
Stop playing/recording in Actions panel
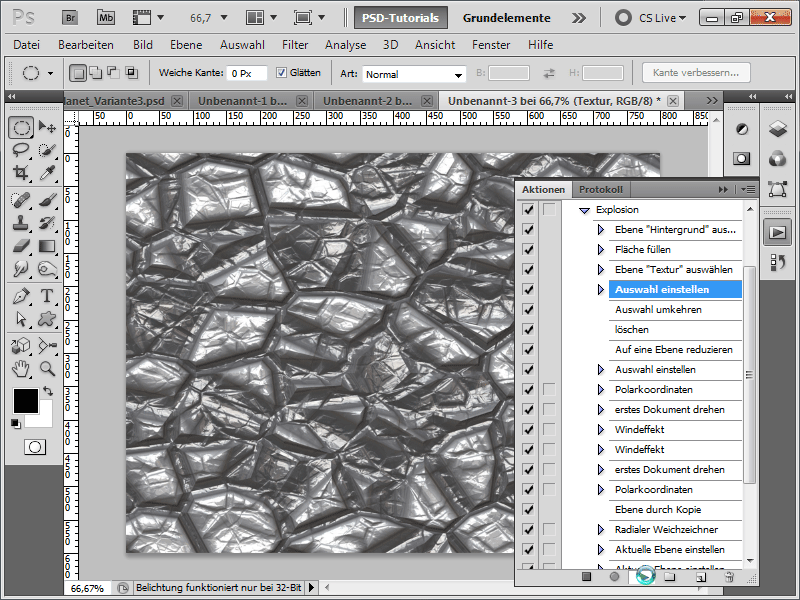click(586, 577)
